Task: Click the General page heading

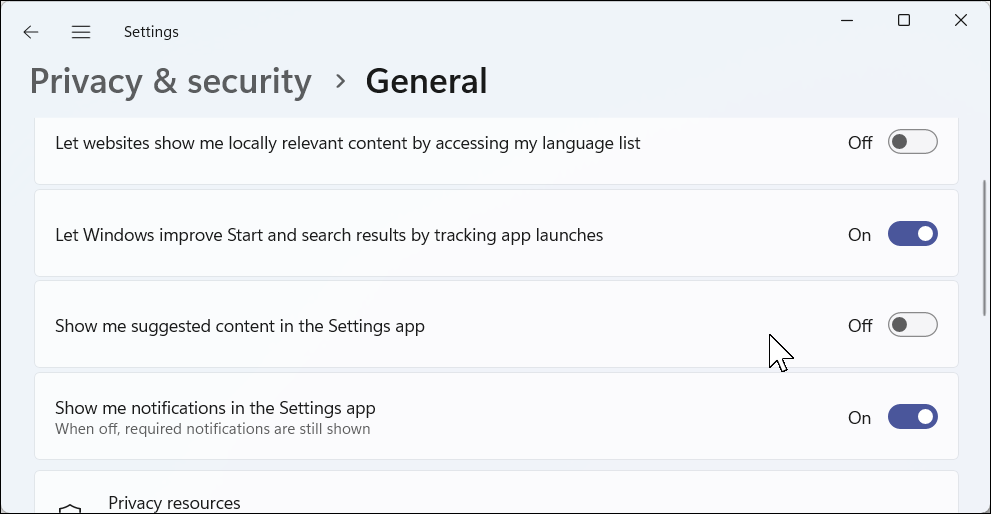Action: [426, 81]
